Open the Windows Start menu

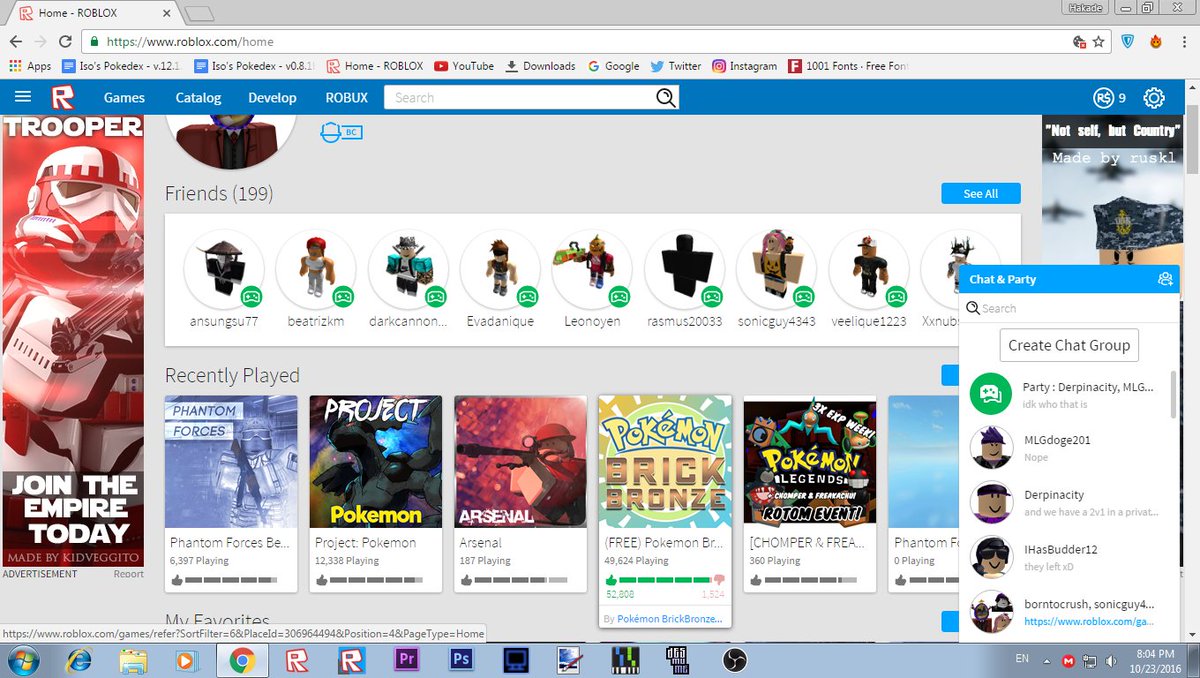click(x=22, y=660)
